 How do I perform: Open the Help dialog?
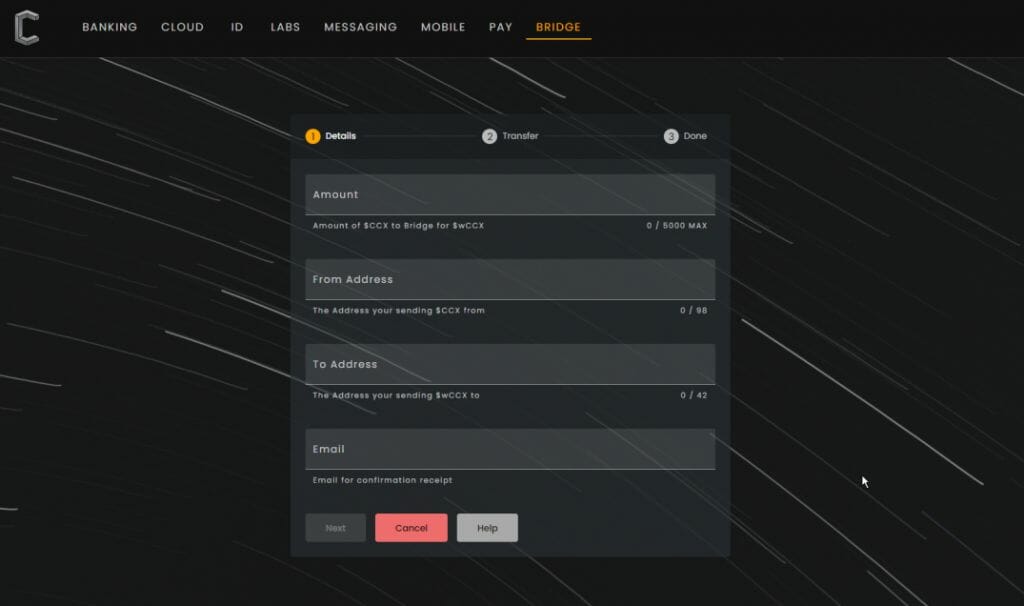click(x=487, y=527)
